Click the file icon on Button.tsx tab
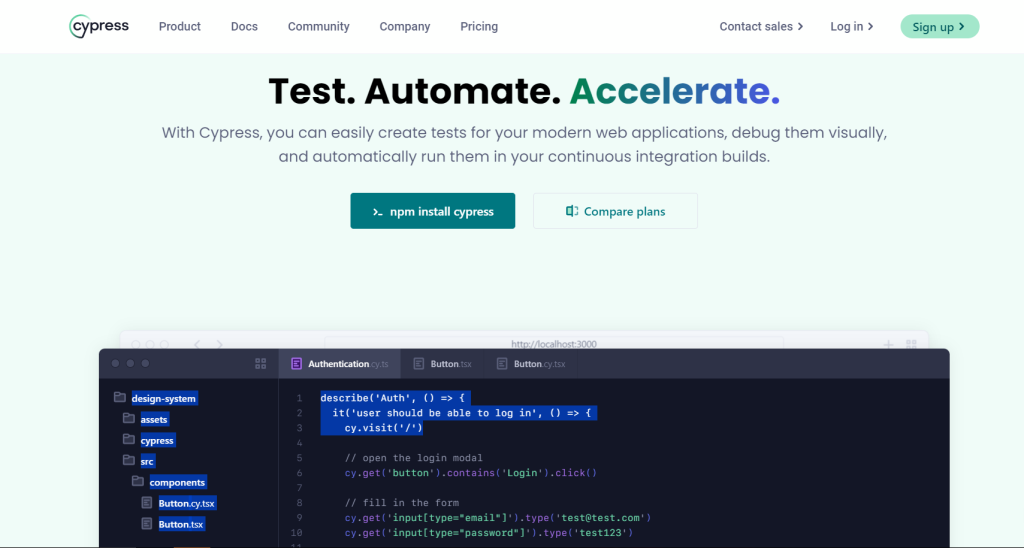The image size is (1024, 548). tap(419, 364)
